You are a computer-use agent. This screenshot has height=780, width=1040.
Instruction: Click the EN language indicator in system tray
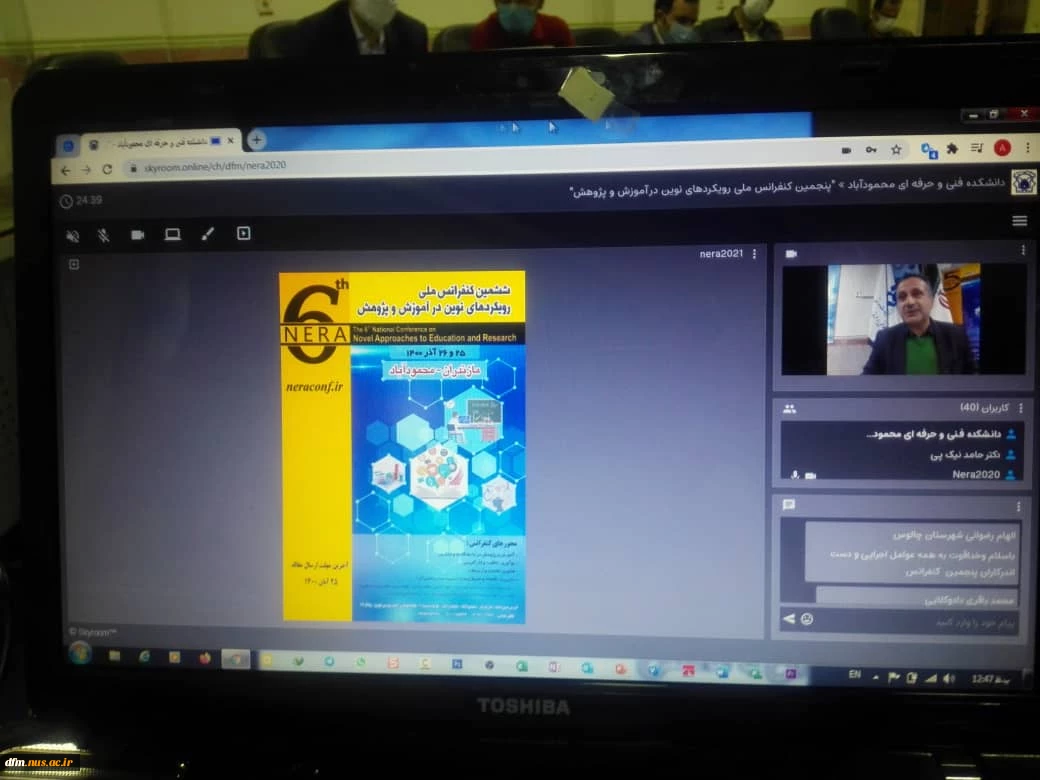click(855, 675)
